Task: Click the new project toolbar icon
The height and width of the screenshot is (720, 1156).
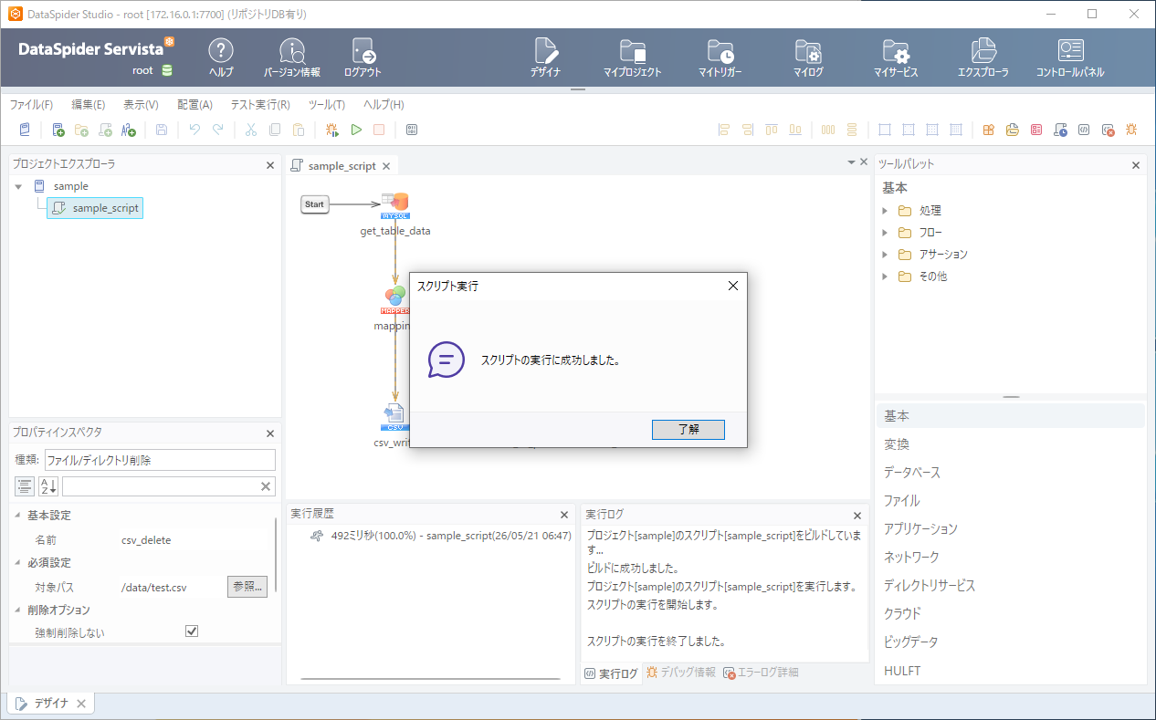Action: 58,130
